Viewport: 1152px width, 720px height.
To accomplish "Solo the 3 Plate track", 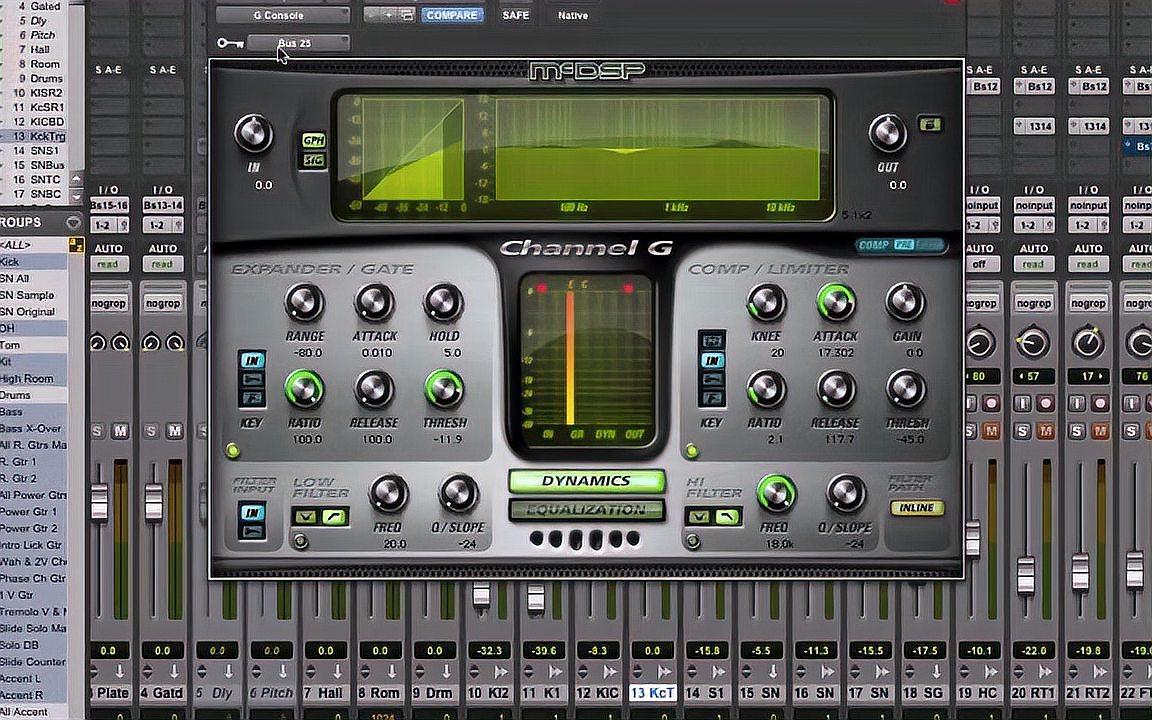I will pos(98,431).
